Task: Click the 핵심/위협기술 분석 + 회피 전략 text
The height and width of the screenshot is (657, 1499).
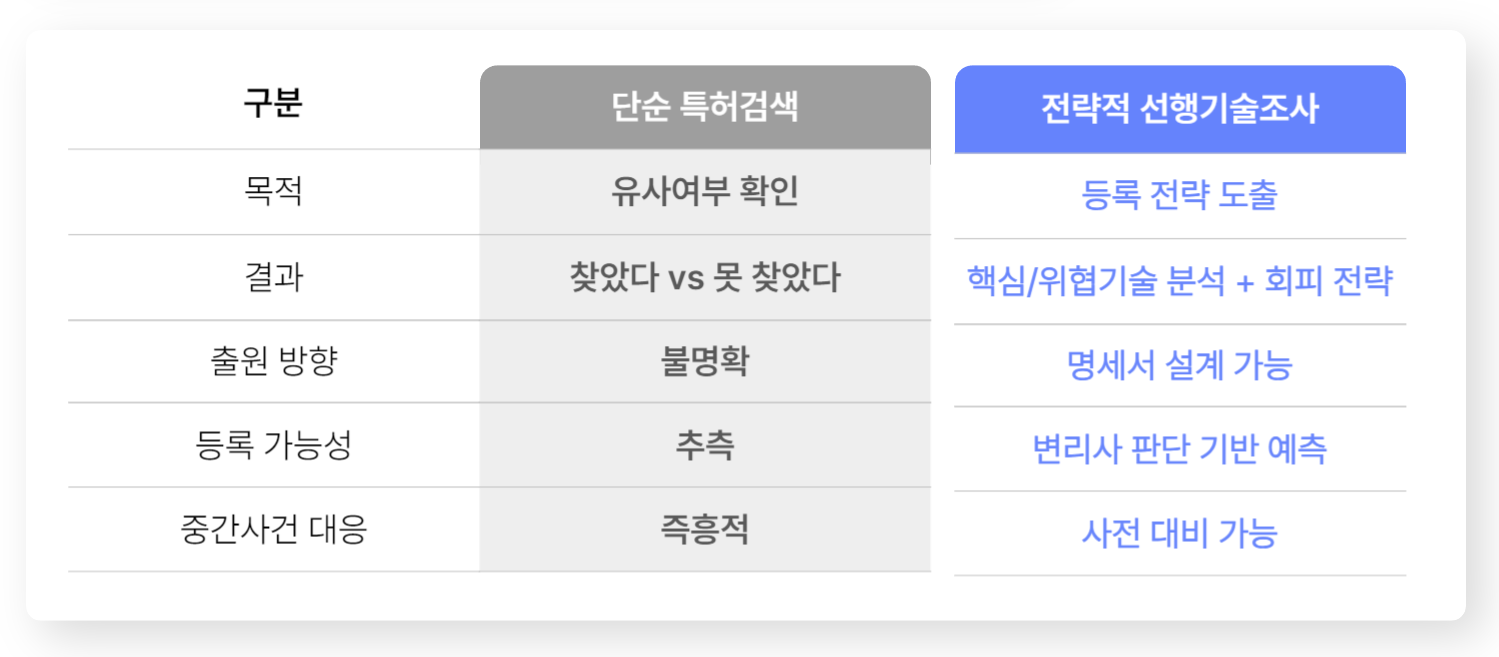Action: pyautogui.click(x=1180, y=281)
